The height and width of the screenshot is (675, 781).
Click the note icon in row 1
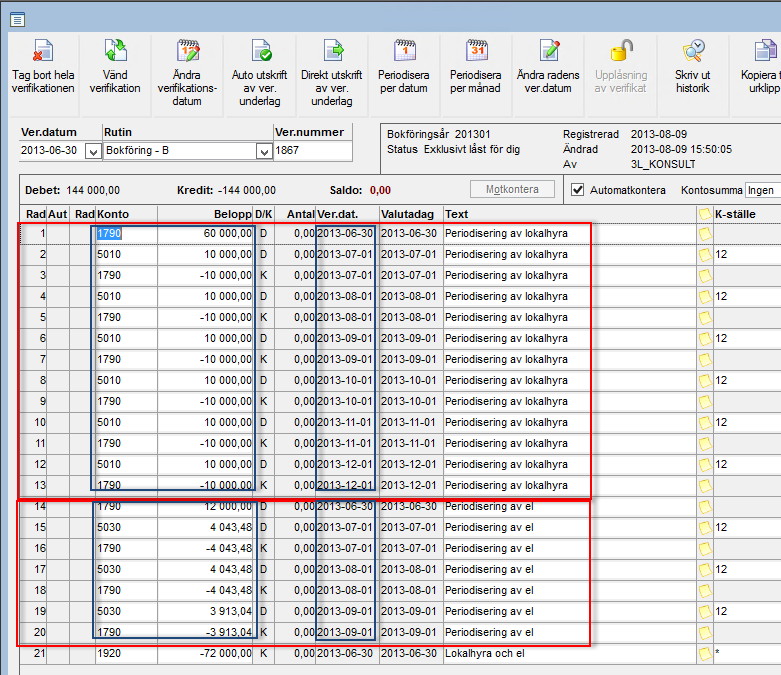coord(705,234)
